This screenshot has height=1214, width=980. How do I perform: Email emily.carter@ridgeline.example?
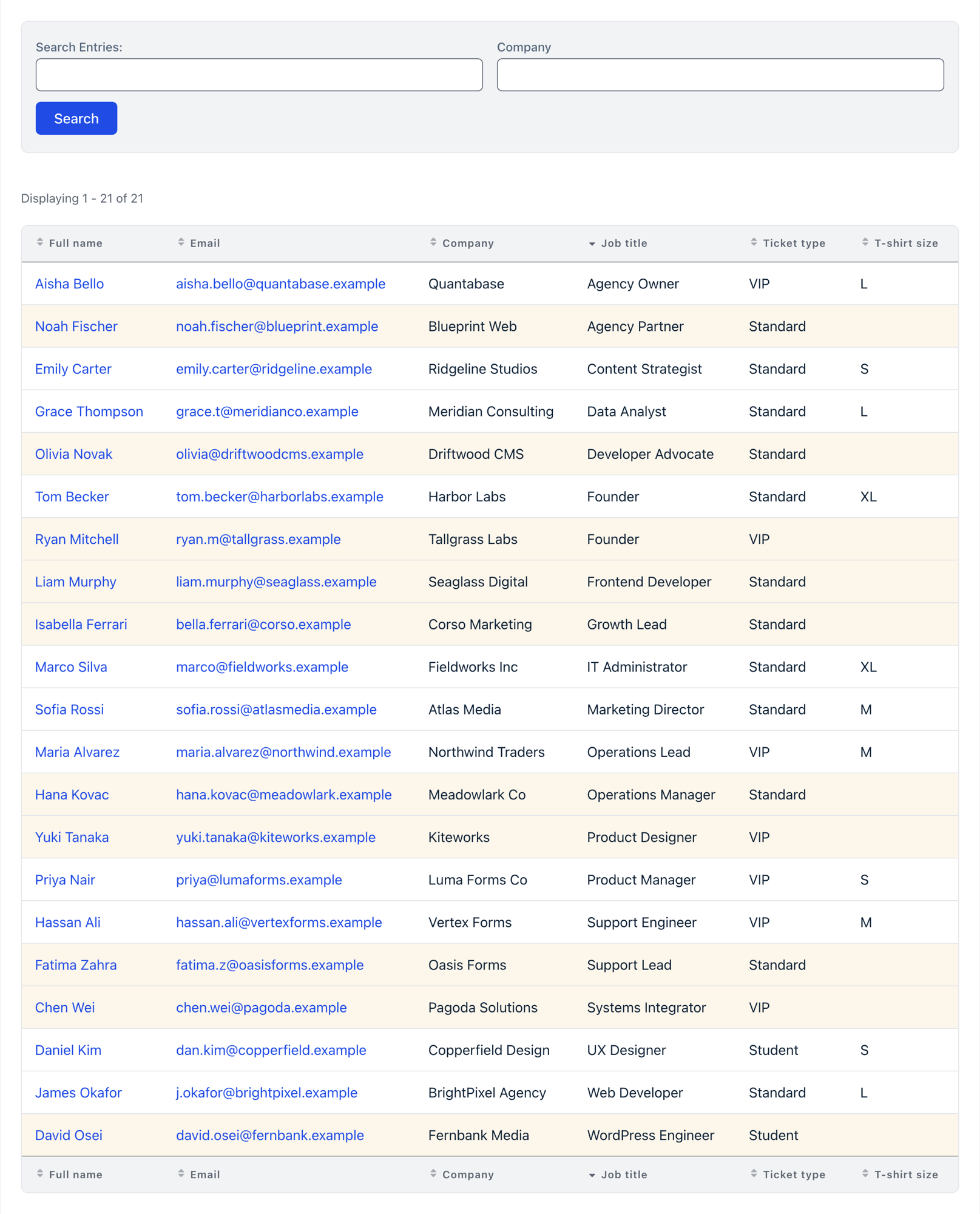pos(274,369)
